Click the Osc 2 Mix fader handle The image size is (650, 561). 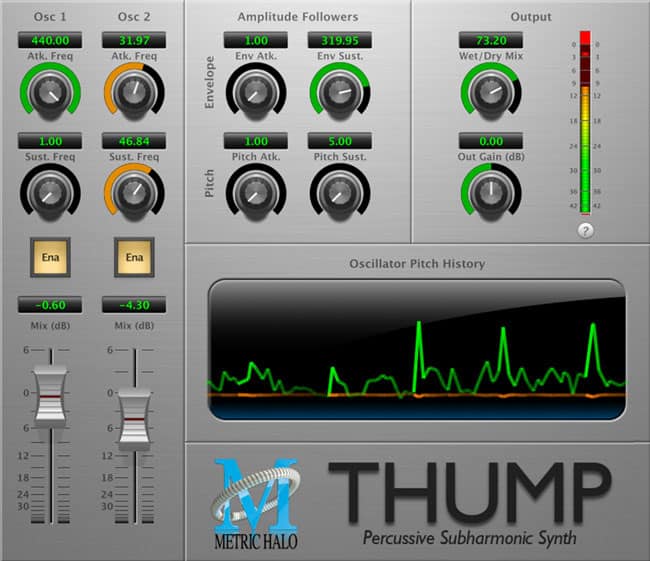[134, 420]
